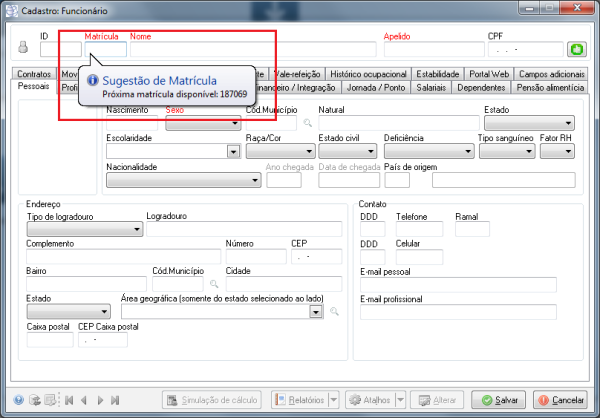Image resolution: width=600 pixels, height=418 pixels.
Task: Switch to the Dependentes tab
Action: click(x=479, y=88)
